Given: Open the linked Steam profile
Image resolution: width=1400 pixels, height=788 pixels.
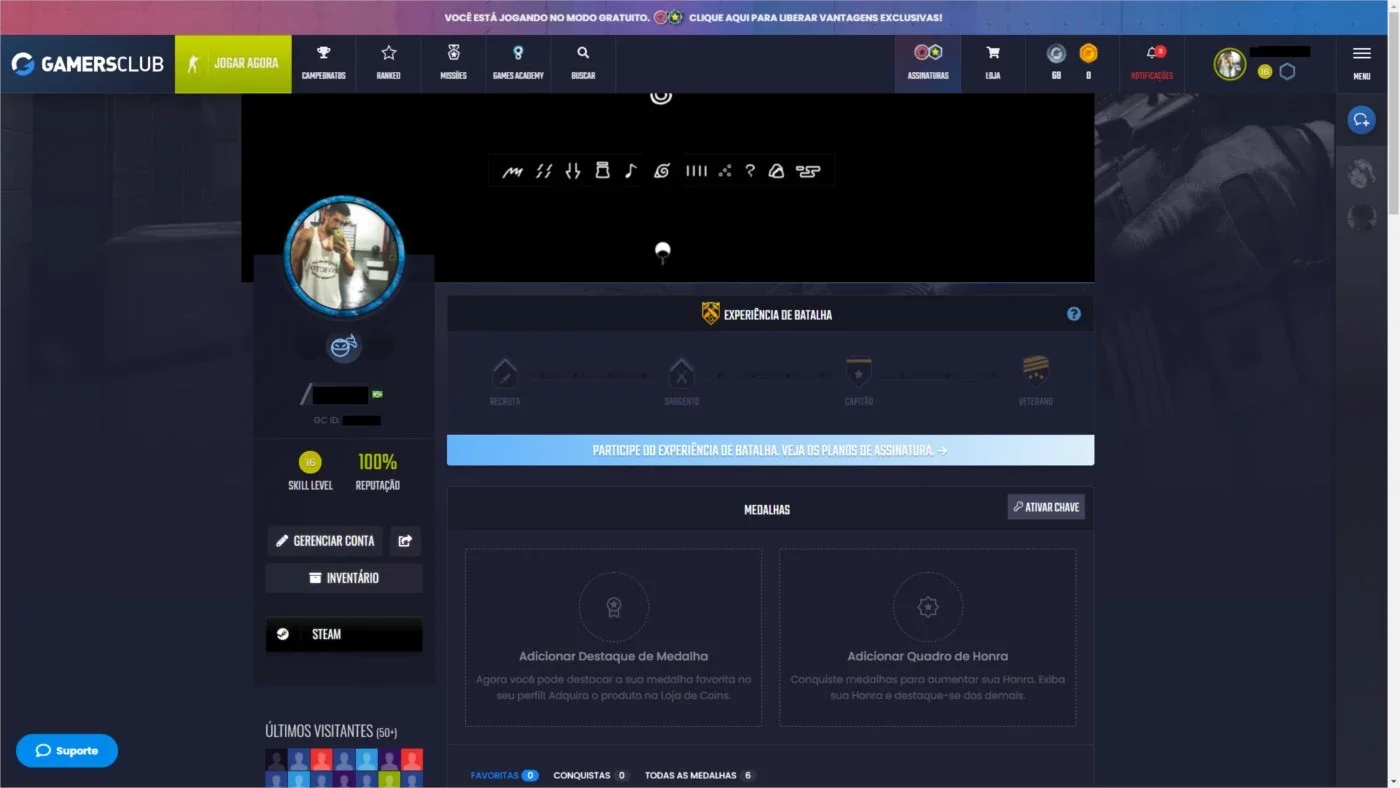Looking at the screenshot, I should pos(344,634).
